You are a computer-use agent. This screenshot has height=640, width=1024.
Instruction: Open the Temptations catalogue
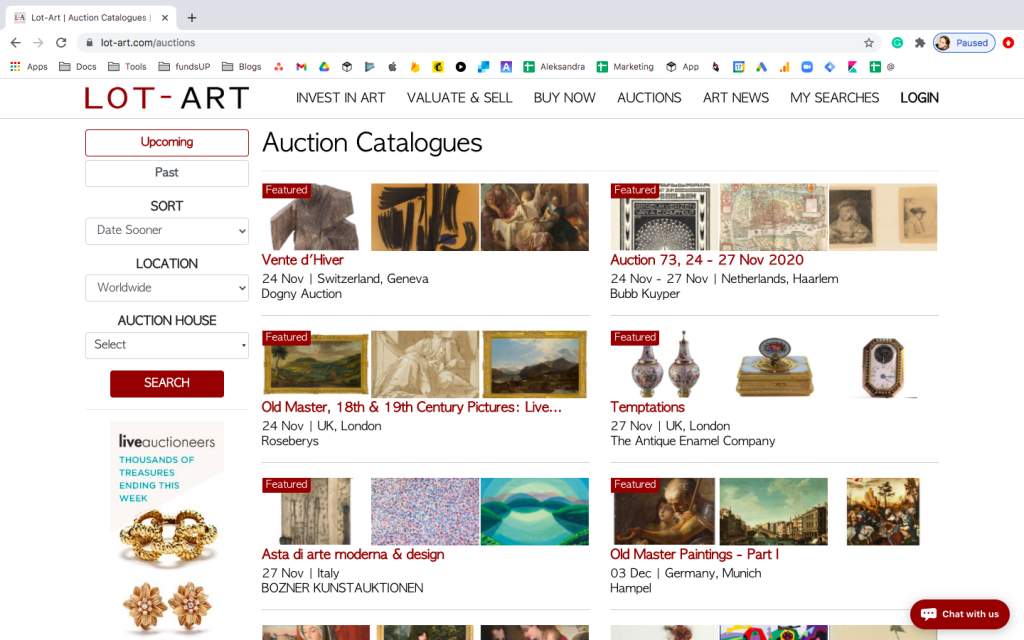point(647,408)
